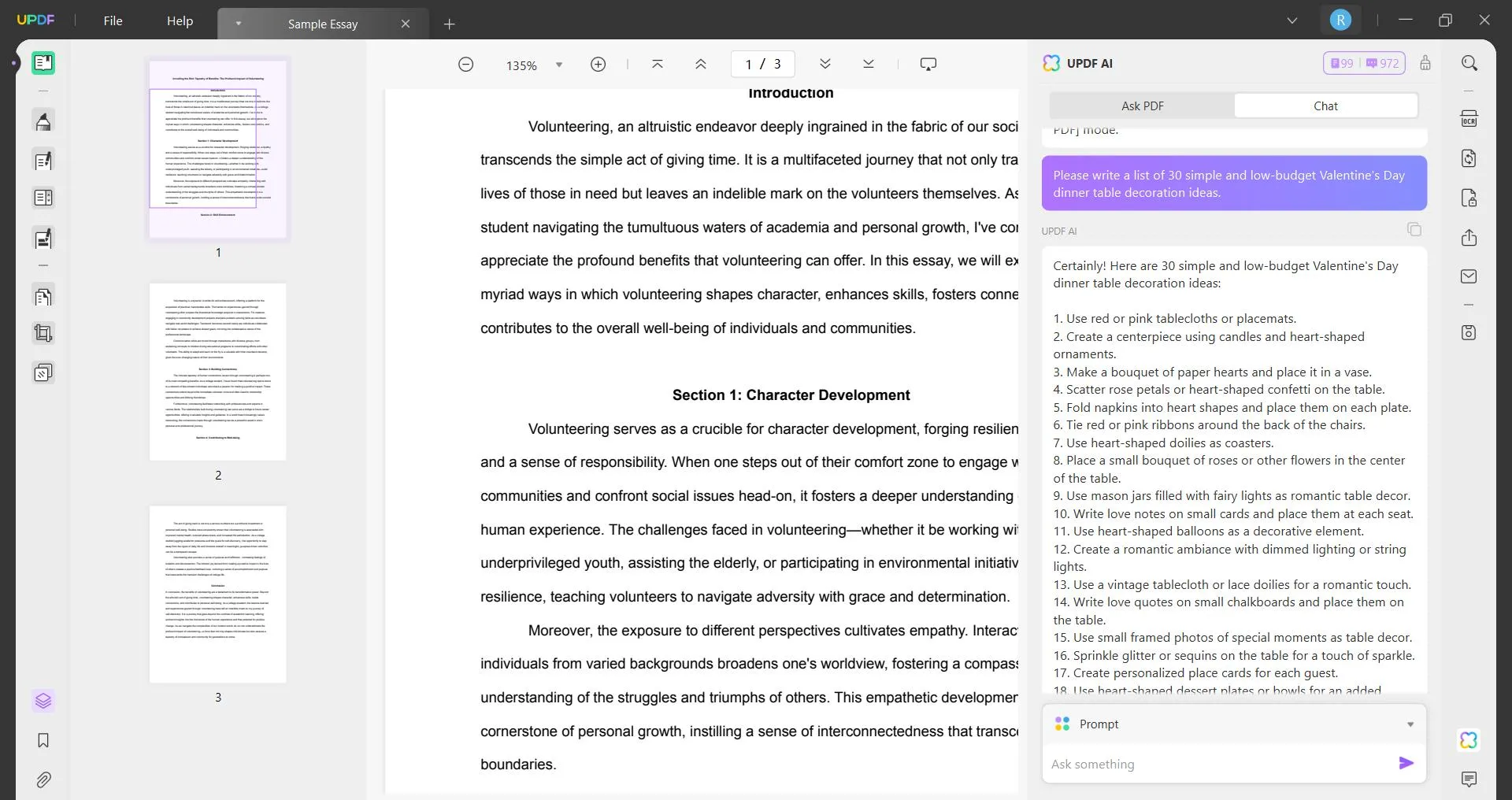The width and height of the screenshot is (1512, 800).
Task: Open the tab list dropdown chevron
Action: 1291,20
